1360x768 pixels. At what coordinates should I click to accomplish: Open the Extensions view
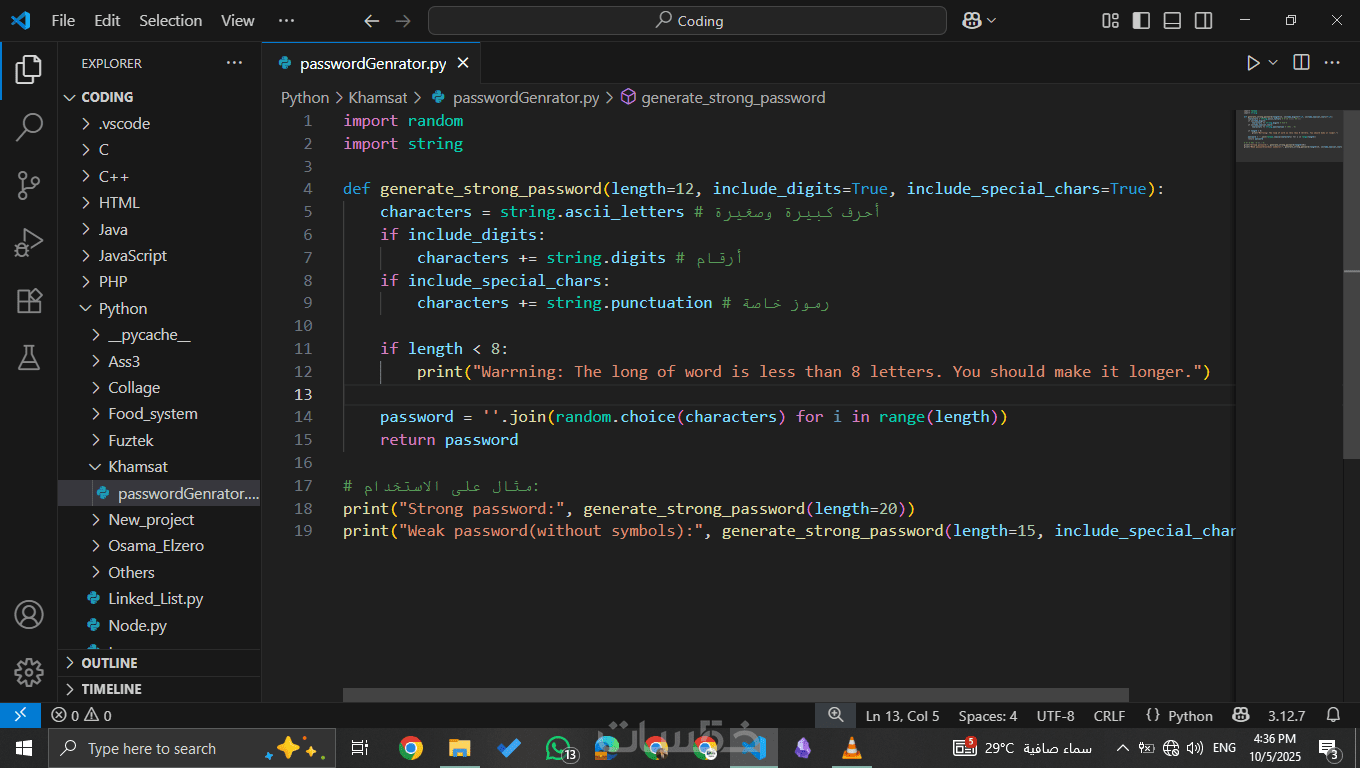[x=29, y=301]
